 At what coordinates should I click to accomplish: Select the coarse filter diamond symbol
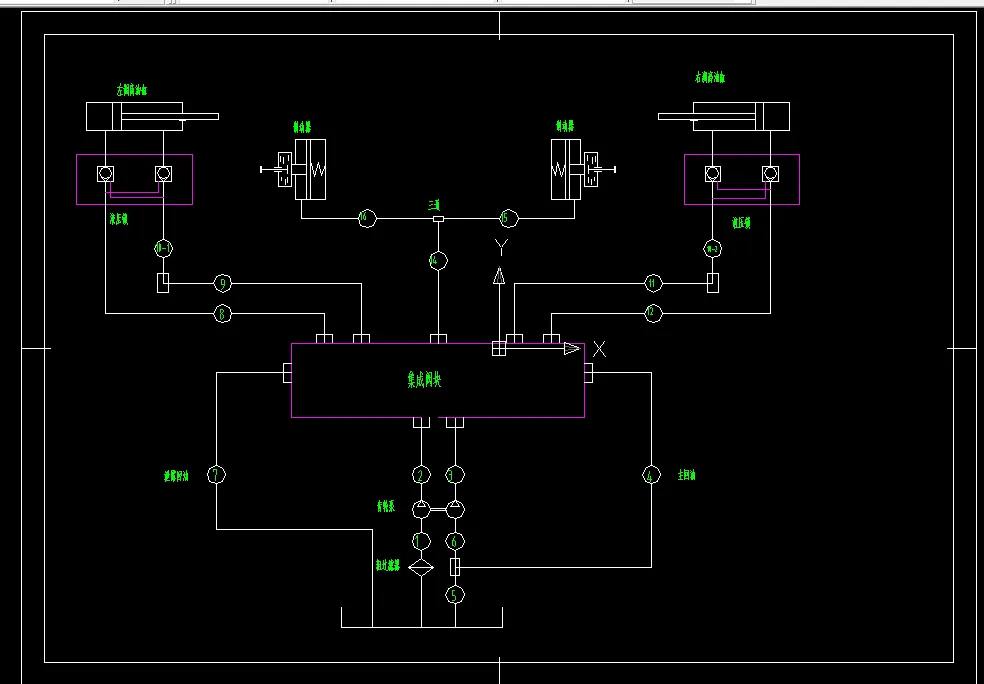point(421,568)
